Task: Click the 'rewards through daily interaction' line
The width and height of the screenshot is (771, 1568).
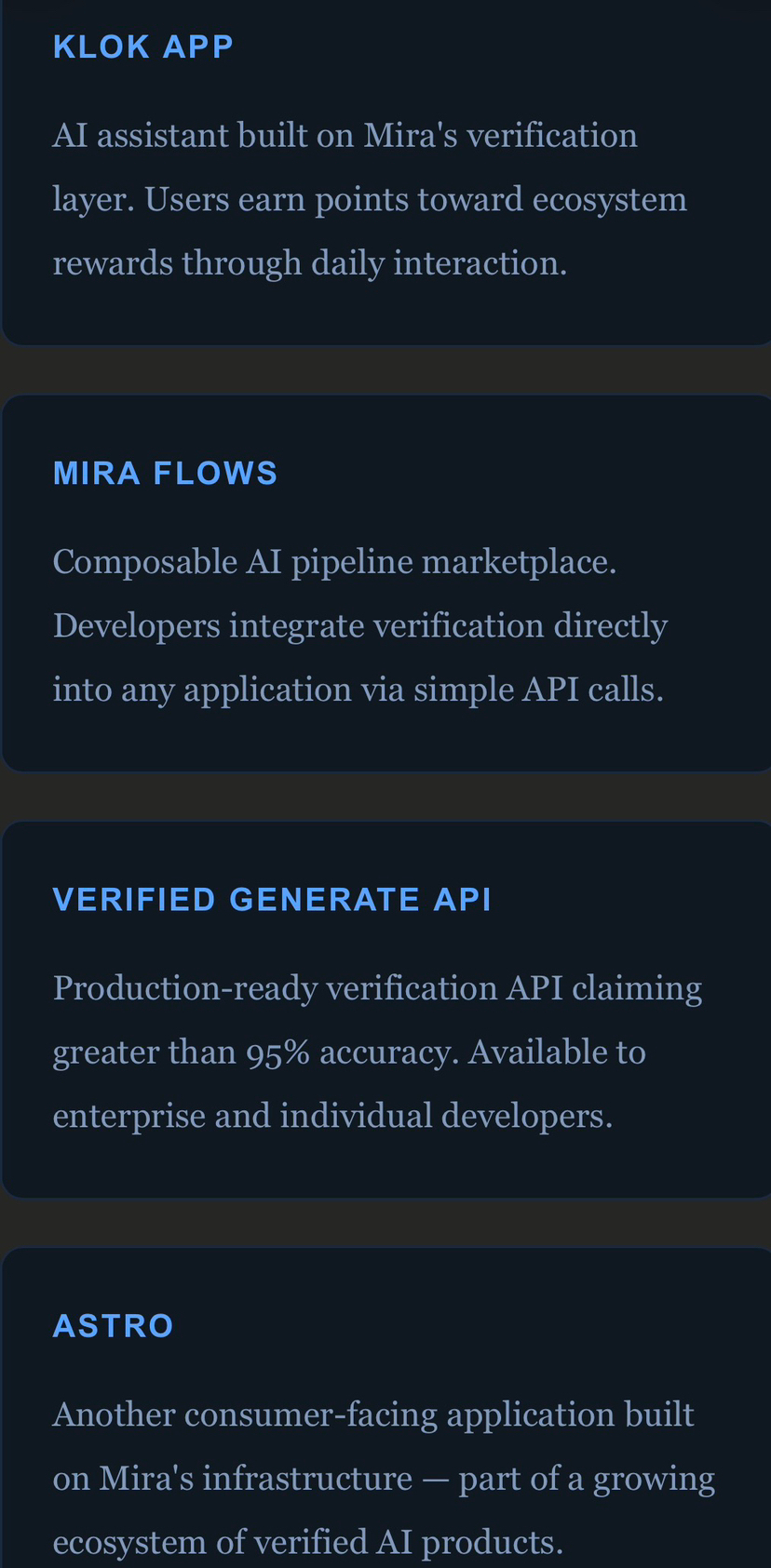Action: click(309, 263)
